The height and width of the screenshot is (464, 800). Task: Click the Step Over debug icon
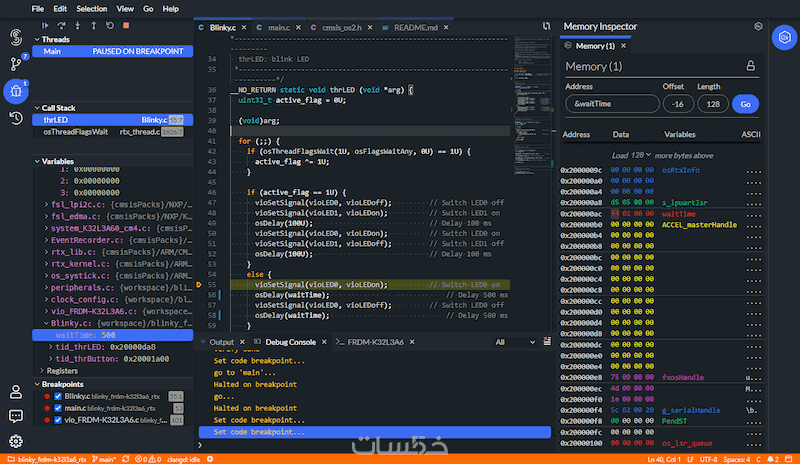pyautogui.click(x=63, y=24)
